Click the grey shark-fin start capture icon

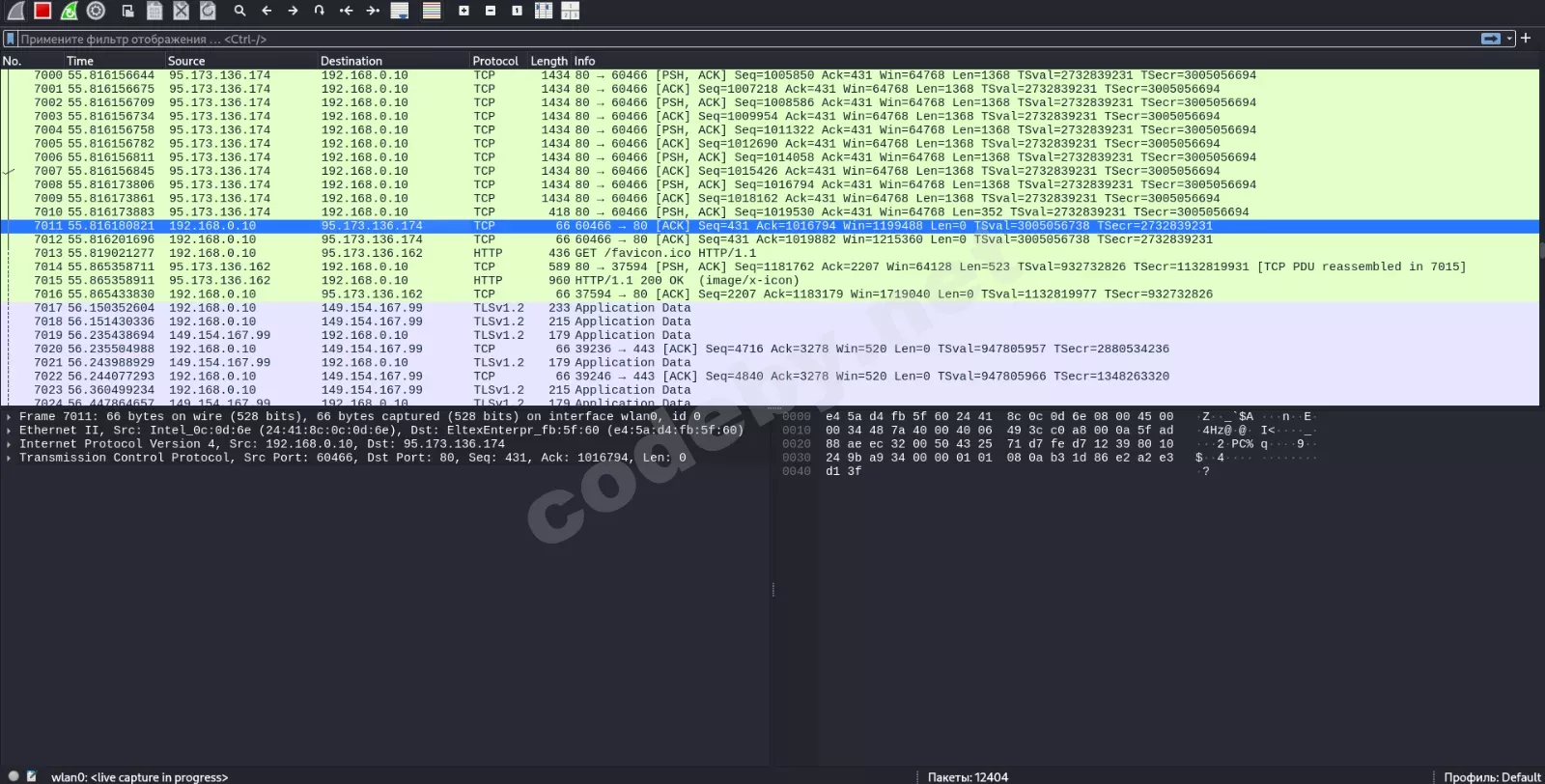pos(15,11)
